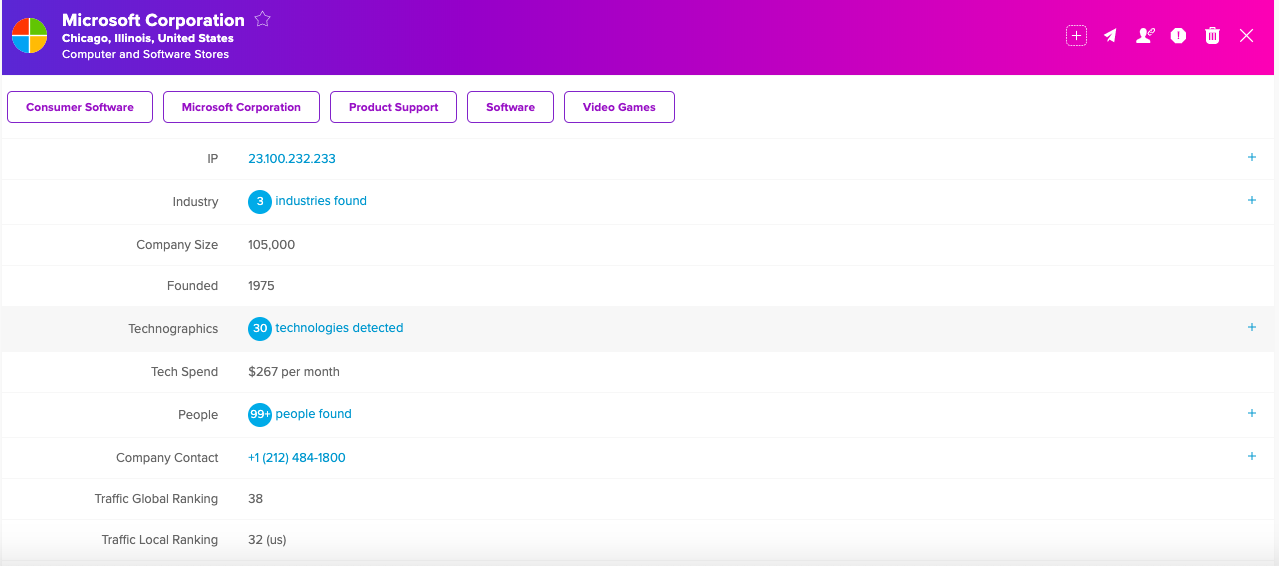Image resolution: width=1279 pixels, height=566 pixels.
Task: Click the Tech Spend value $267 per month
Action: [294, 372]
